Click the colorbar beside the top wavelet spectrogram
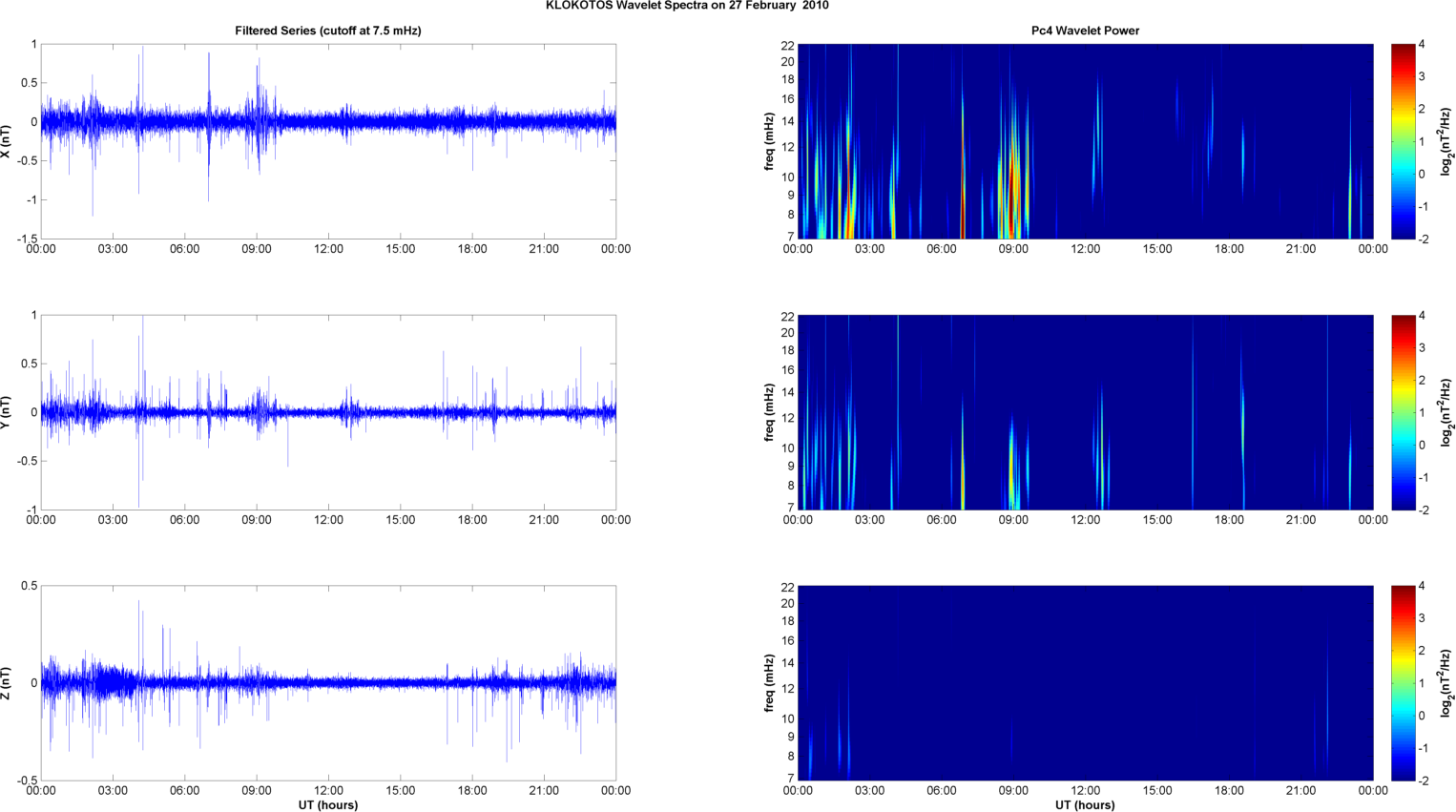The width and height of the screenshot is (1456, 812). coord(1403,141)
